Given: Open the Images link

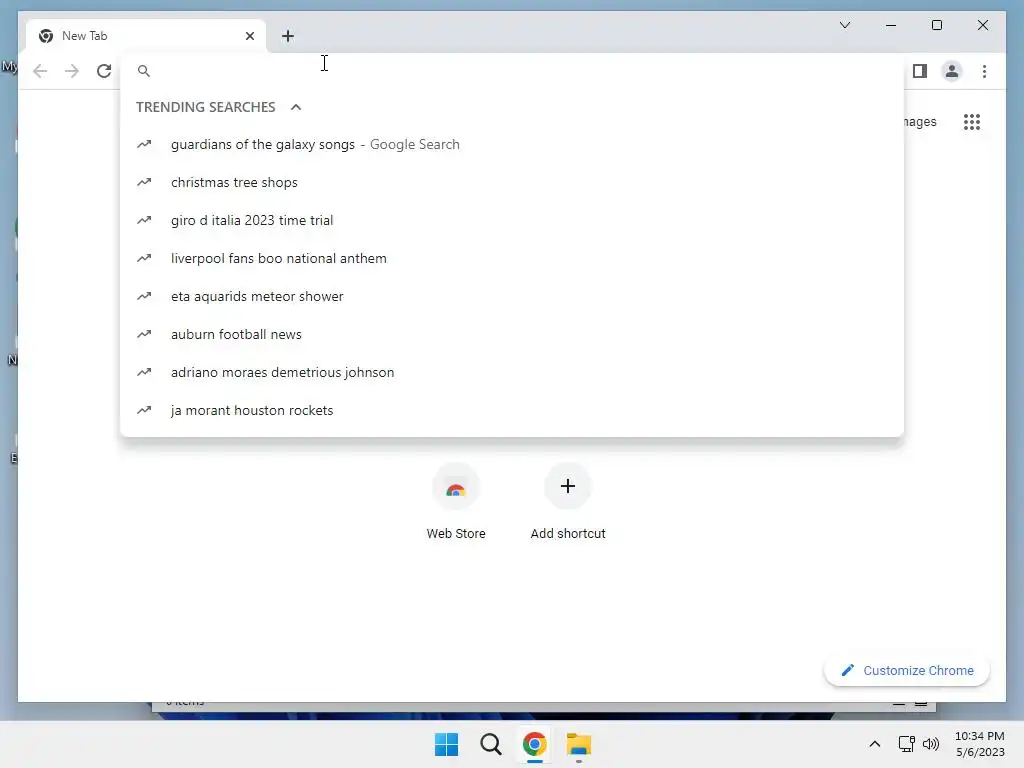Looking at the screenshot, I should click(920, 121).
